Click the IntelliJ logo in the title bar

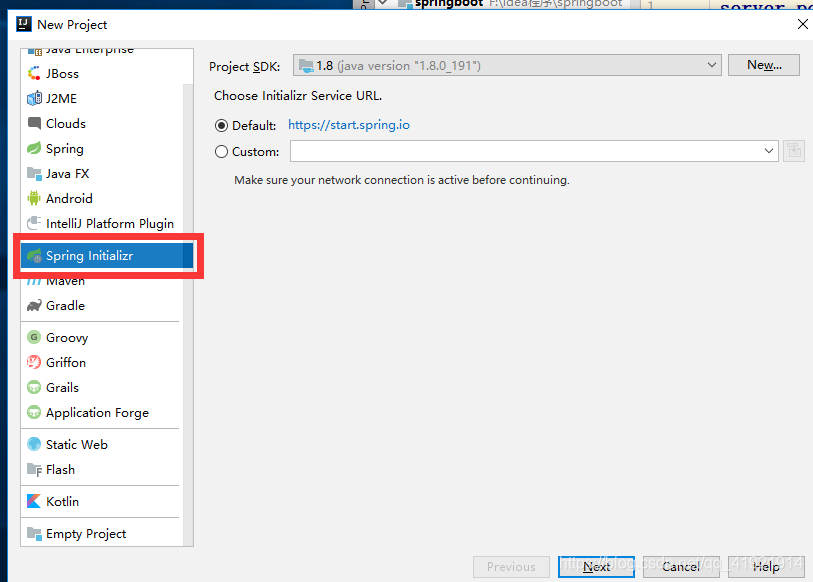pos(24,24)
